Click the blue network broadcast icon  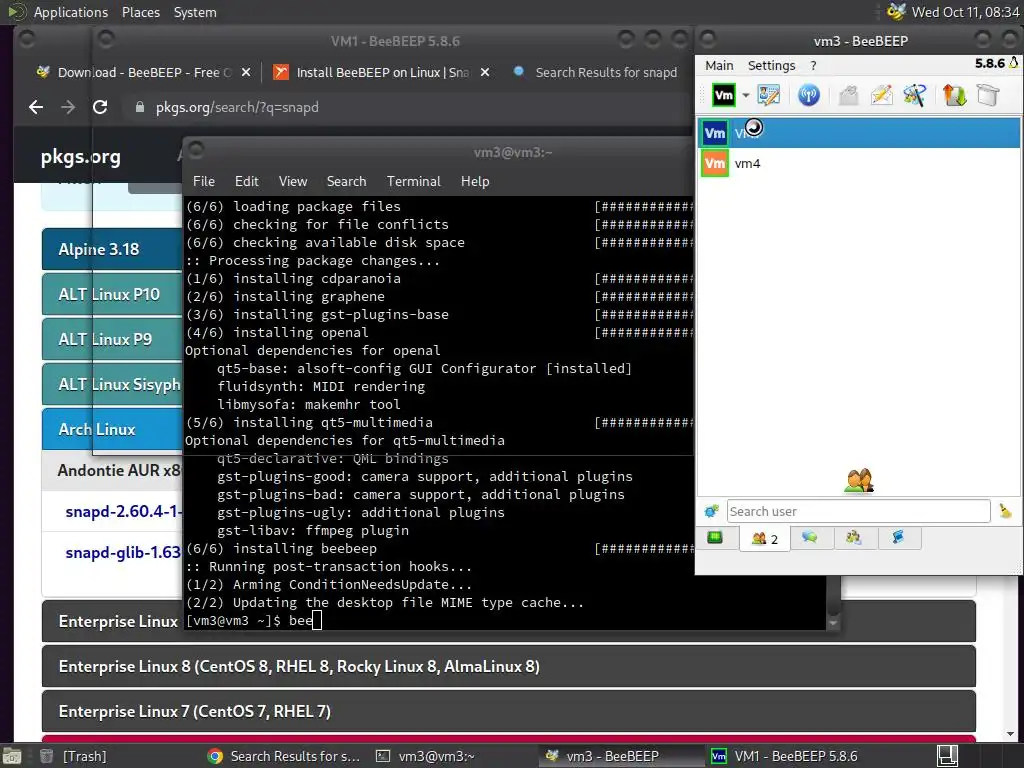[808, 95]
